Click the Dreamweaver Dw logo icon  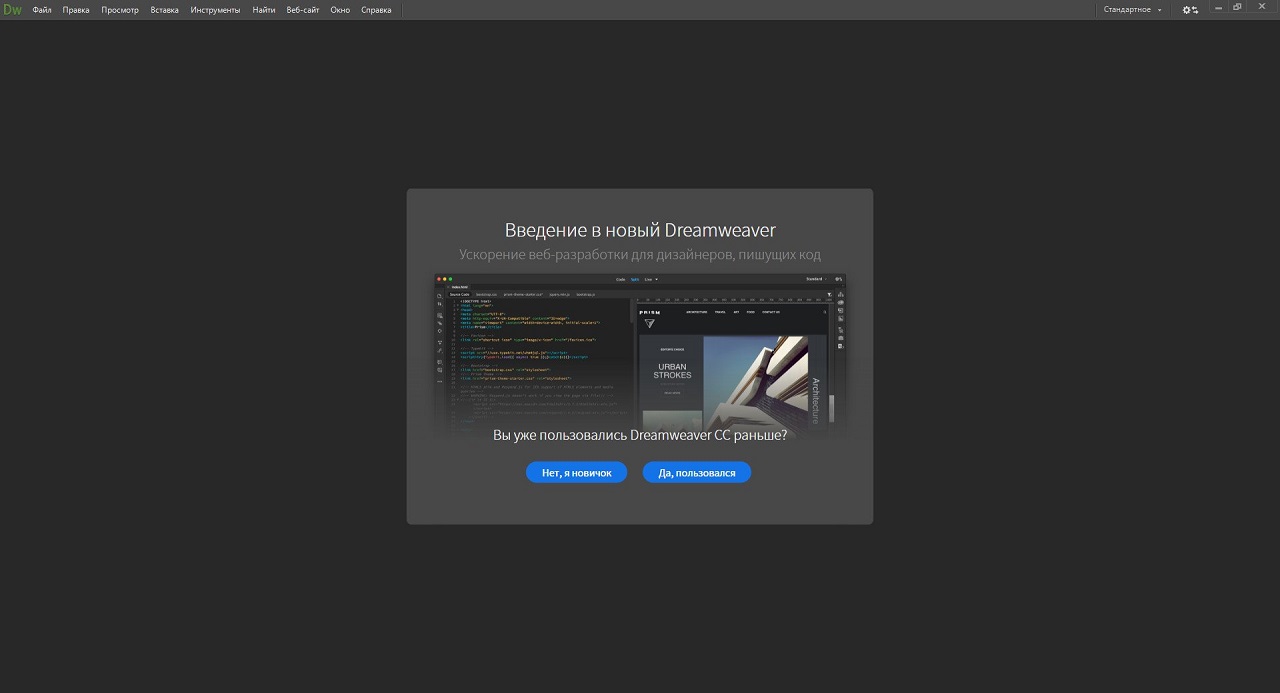tap(12, 10)
